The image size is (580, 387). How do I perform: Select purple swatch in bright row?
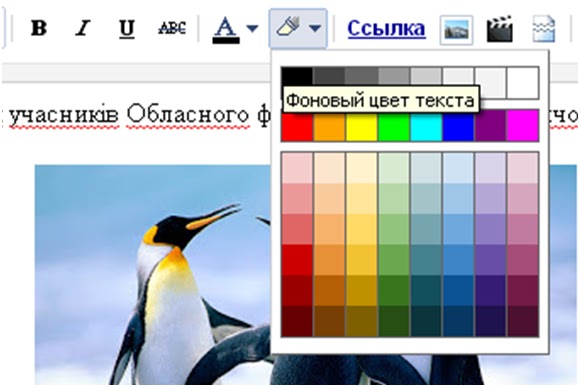[x=490, y=126]
